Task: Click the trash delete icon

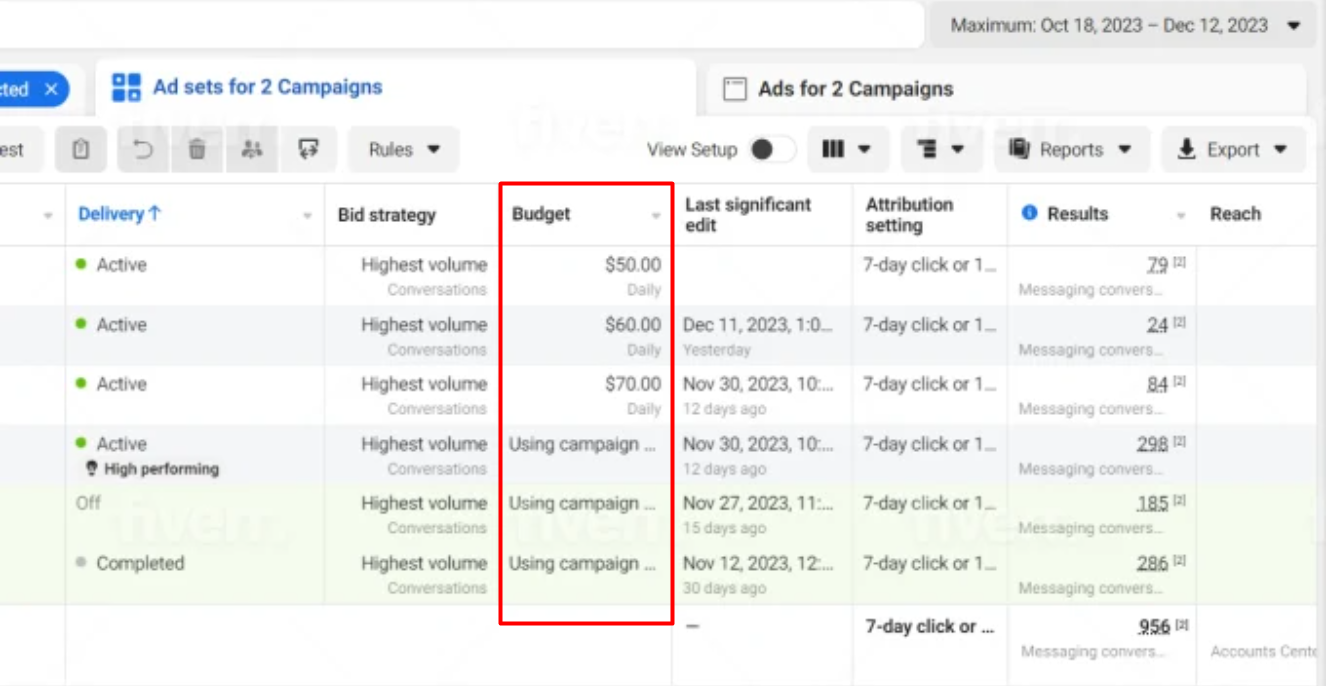Action: click(x=197, y=150)
